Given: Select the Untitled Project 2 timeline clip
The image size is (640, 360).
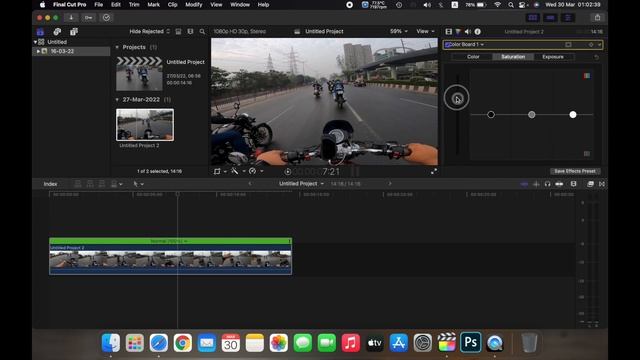Looking at the screenshot, I should 171,256.
